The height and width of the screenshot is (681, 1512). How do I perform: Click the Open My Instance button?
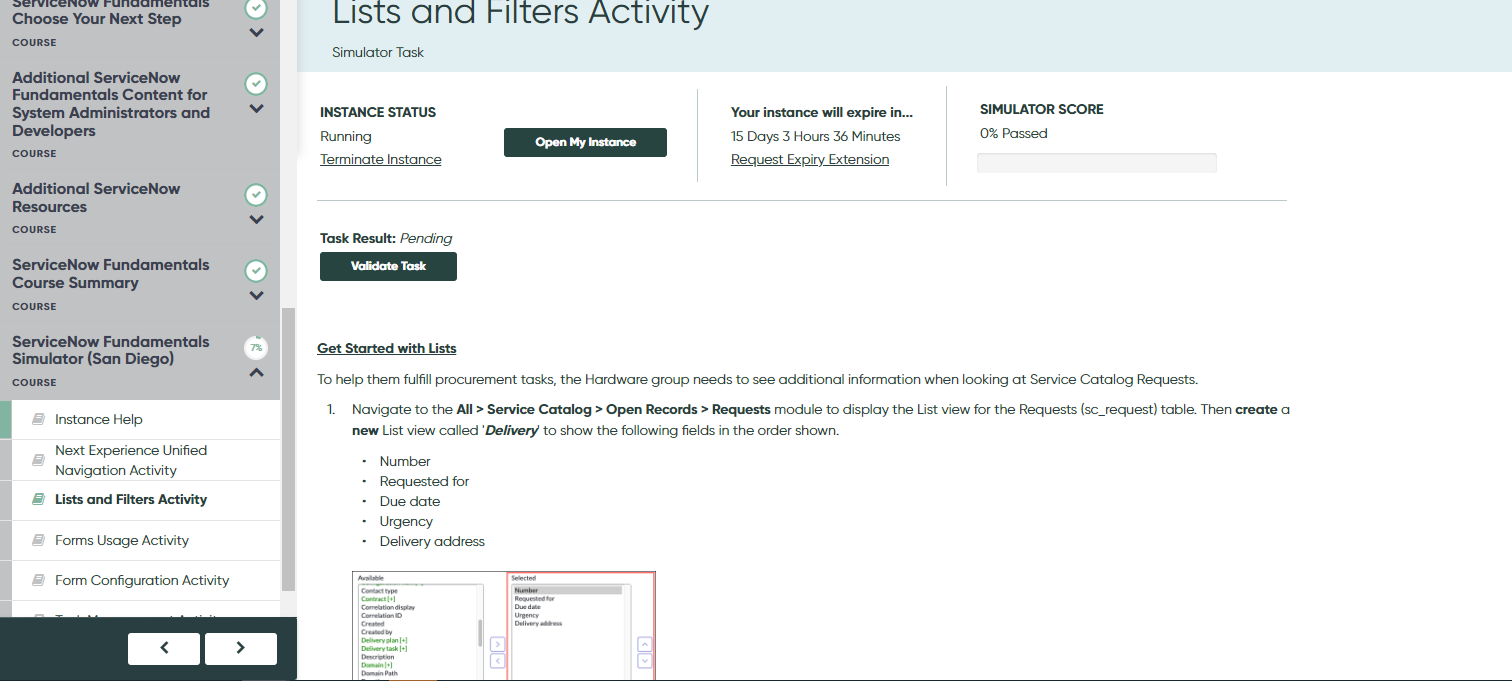pos(585,142)
